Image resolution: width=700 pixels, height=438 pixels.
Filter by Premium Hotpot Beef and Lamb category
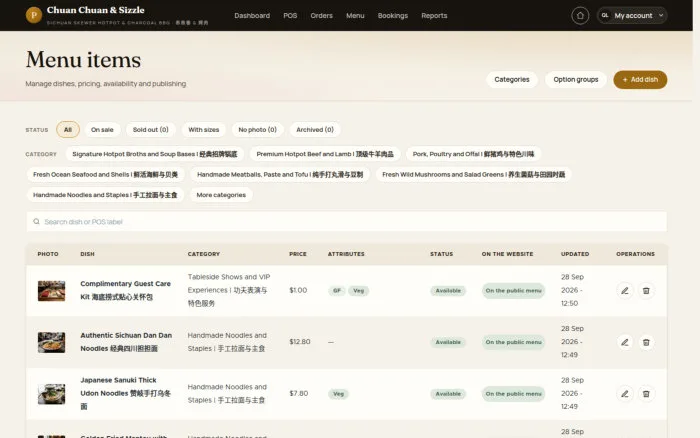click(325, 154)
